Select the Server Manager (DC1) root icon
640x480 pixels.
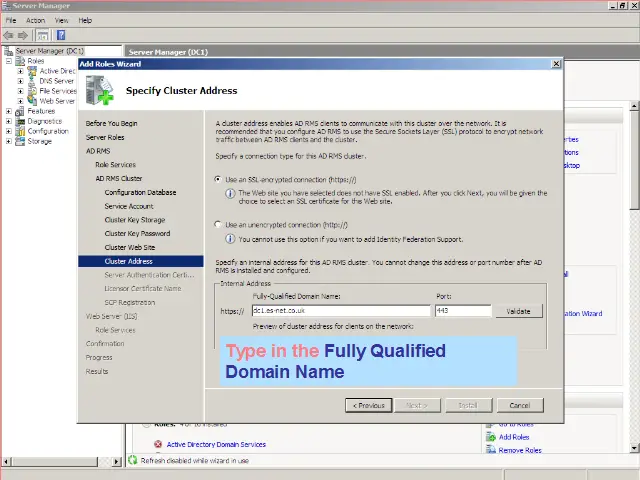coord(9,51)
